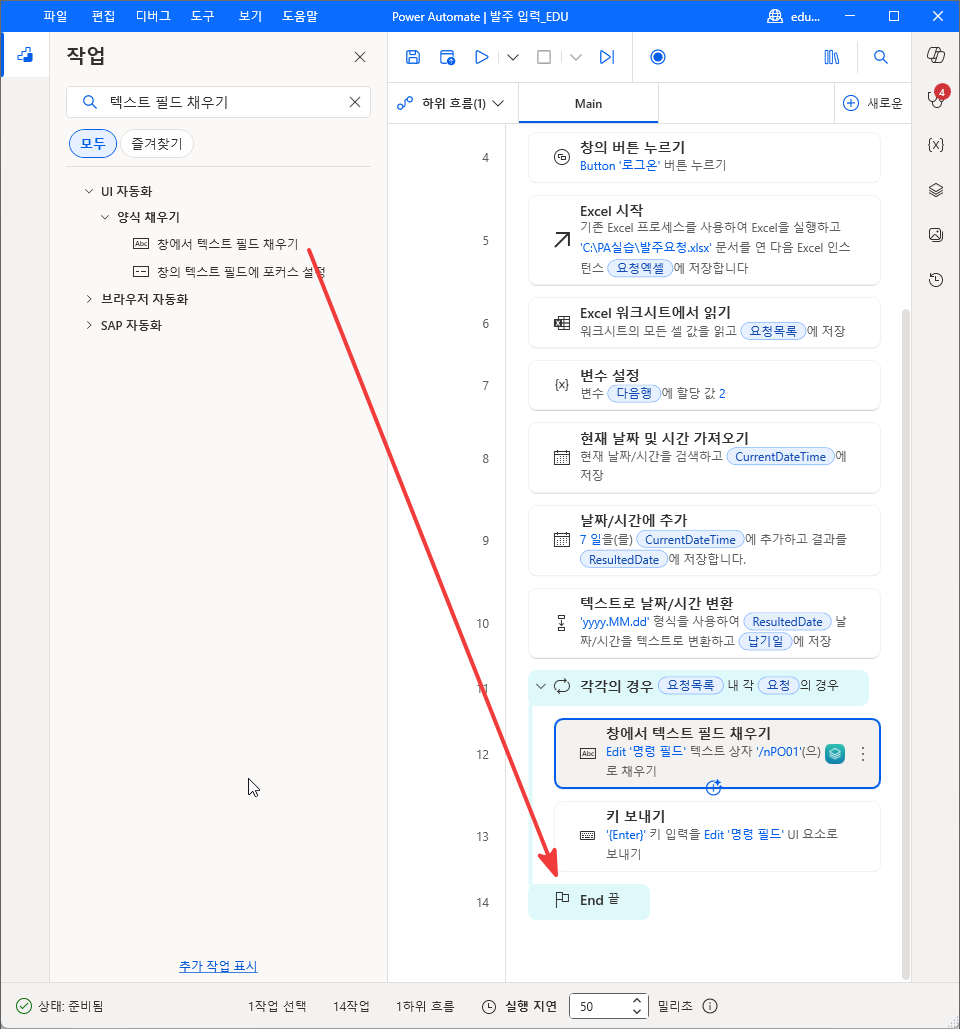Open the UI elements layers icon
The image size is (960, 1029).
[x=936, y=190]
